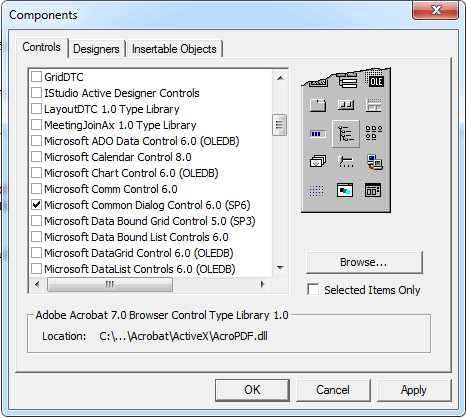Click the vertical scrollbar thumb
This screenshot has width=466, height=418.
point(279,125)
